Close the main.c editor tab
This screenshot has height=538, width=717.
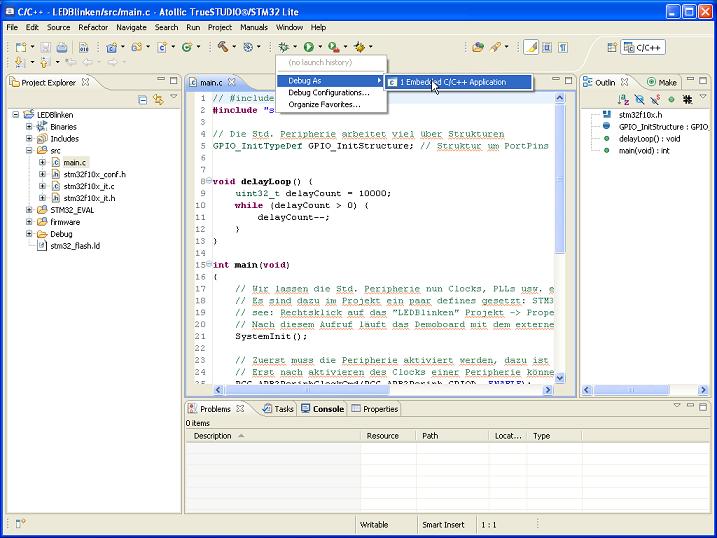pyautogui.click(x=232, y=82)
